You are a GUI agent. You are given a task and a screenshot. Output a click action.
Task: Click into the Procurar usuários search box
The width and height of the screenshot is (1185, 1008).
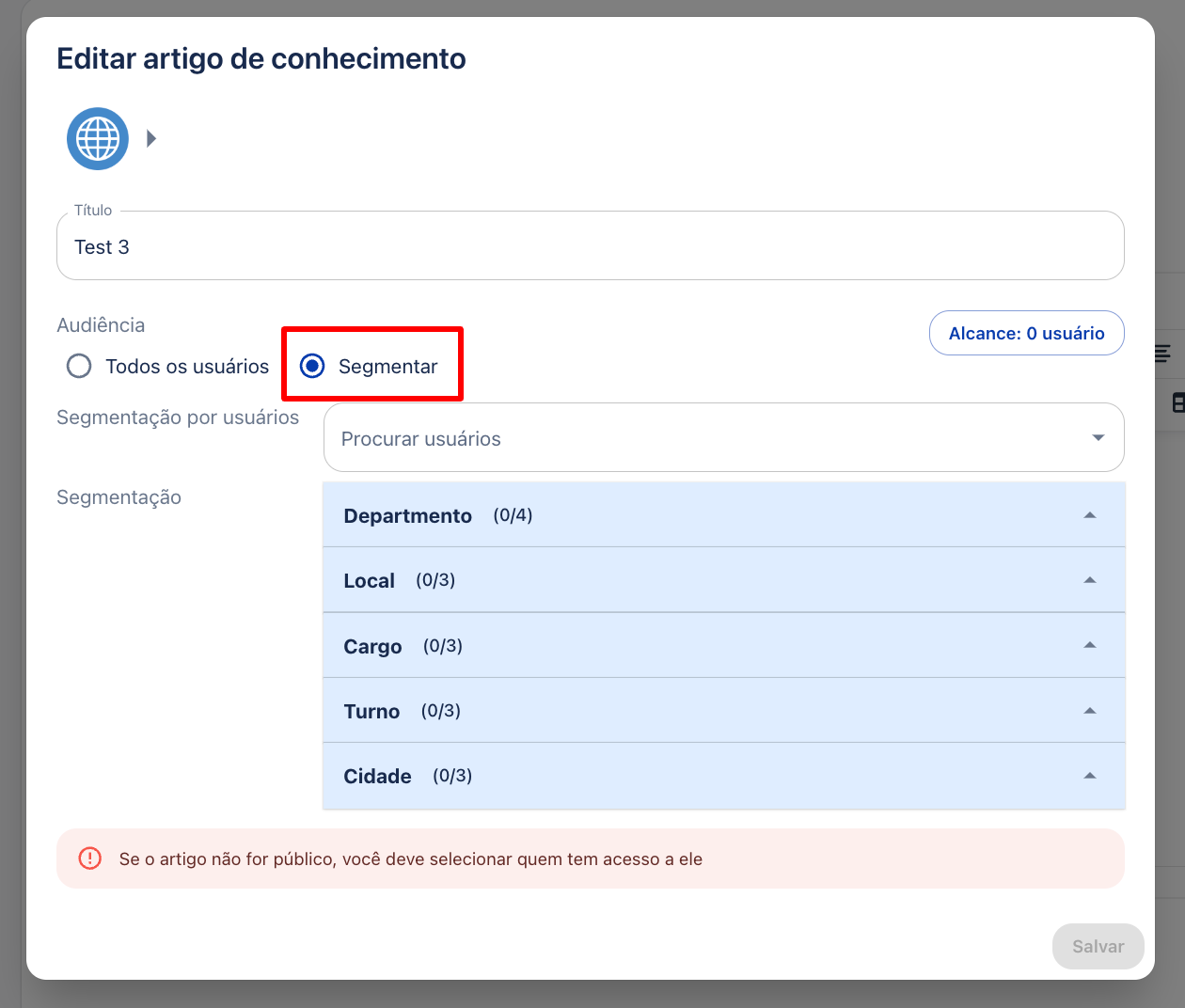(705, 438)
